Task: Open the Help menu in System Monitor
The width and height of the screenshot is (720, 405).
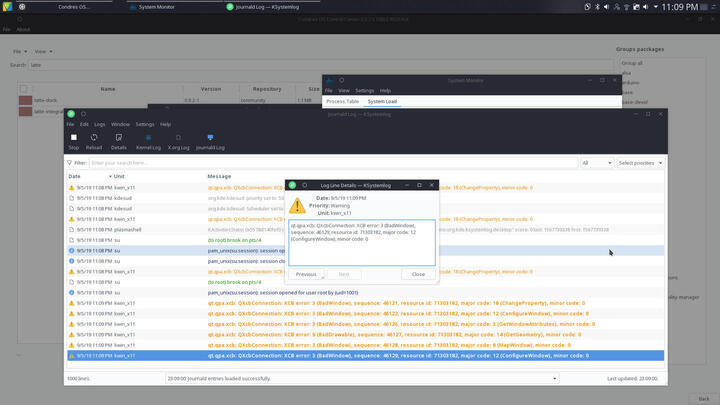Action: pyautogui.click(x=385, y=91)
